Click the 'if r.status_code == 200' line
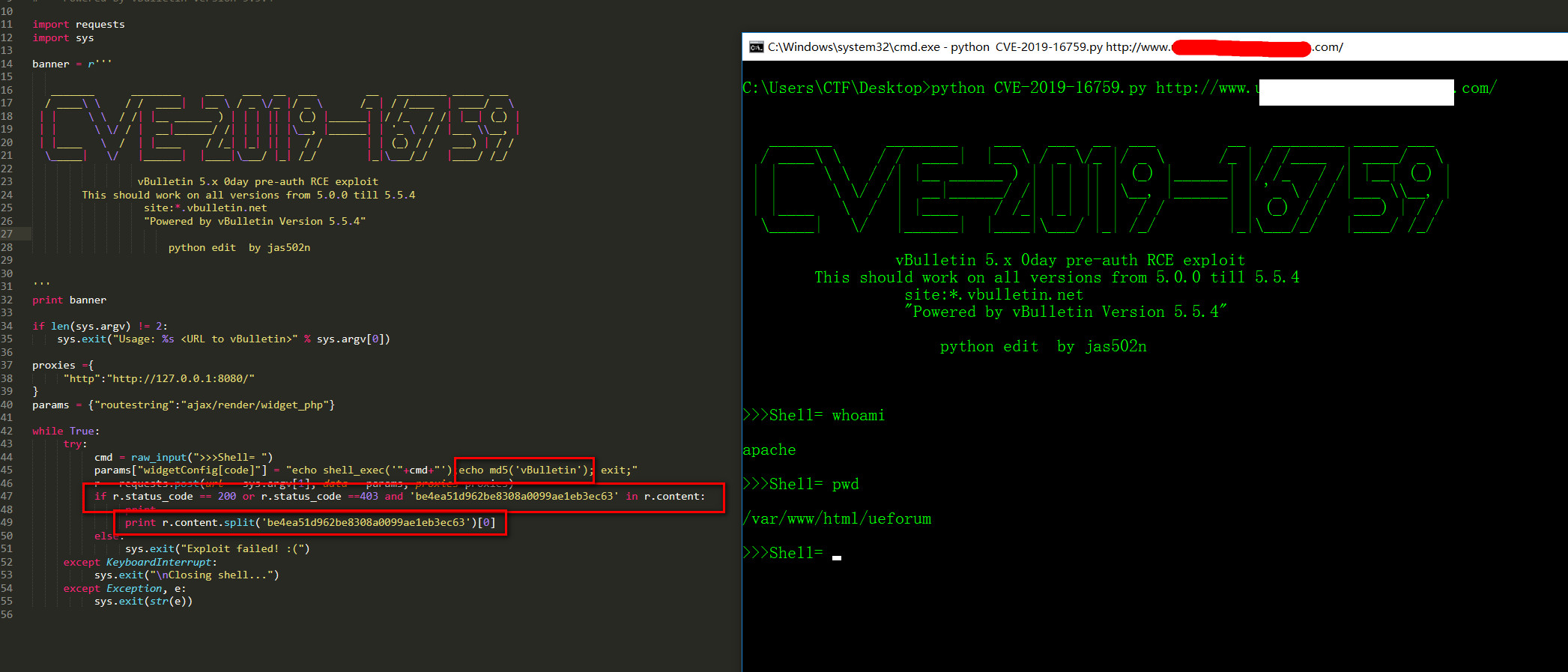The image size is (1568, 672). tap(399, 497)
